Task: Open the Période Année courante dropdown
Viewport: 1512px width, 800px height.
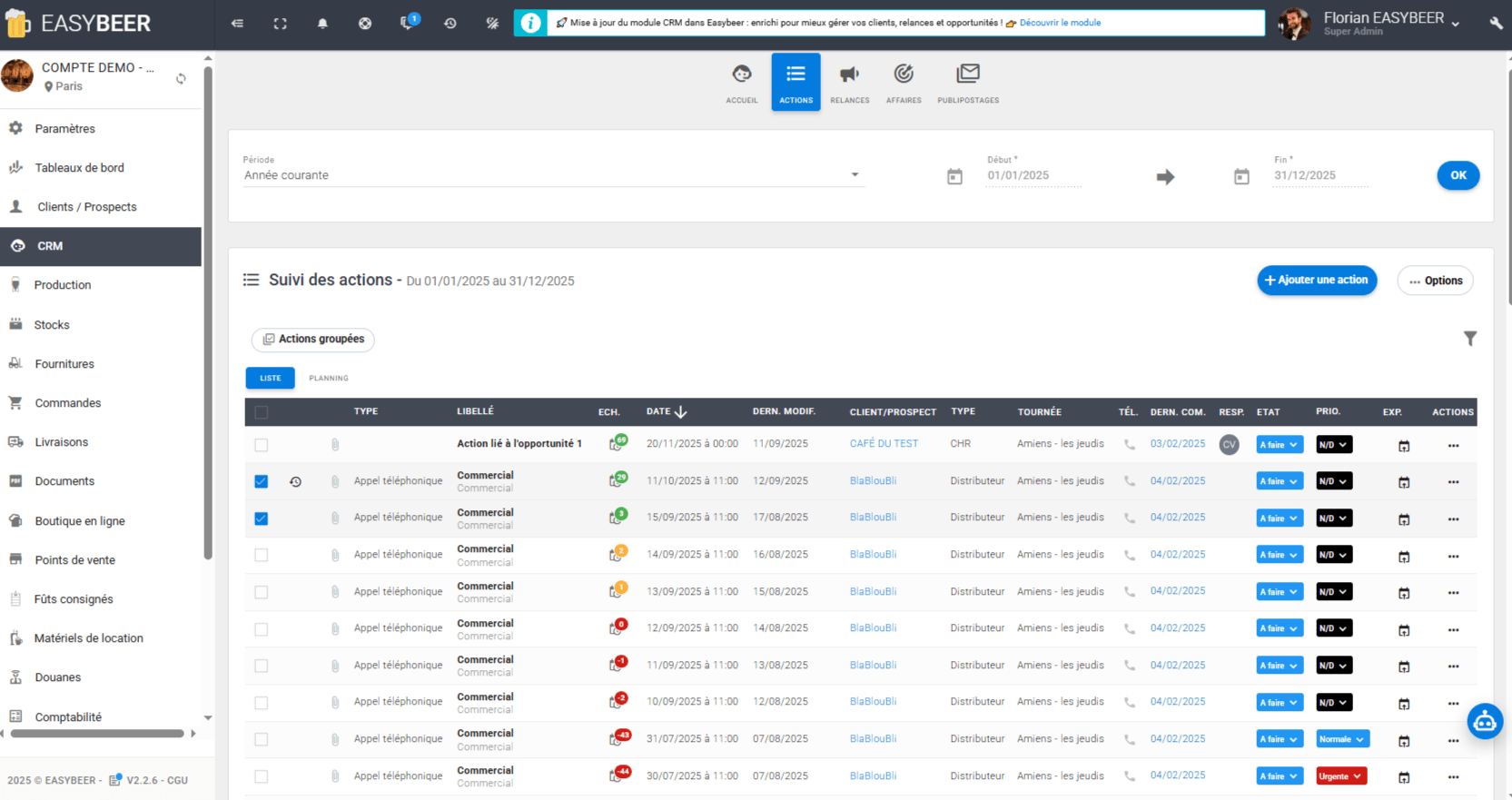Action: click(x=553, y=175)
